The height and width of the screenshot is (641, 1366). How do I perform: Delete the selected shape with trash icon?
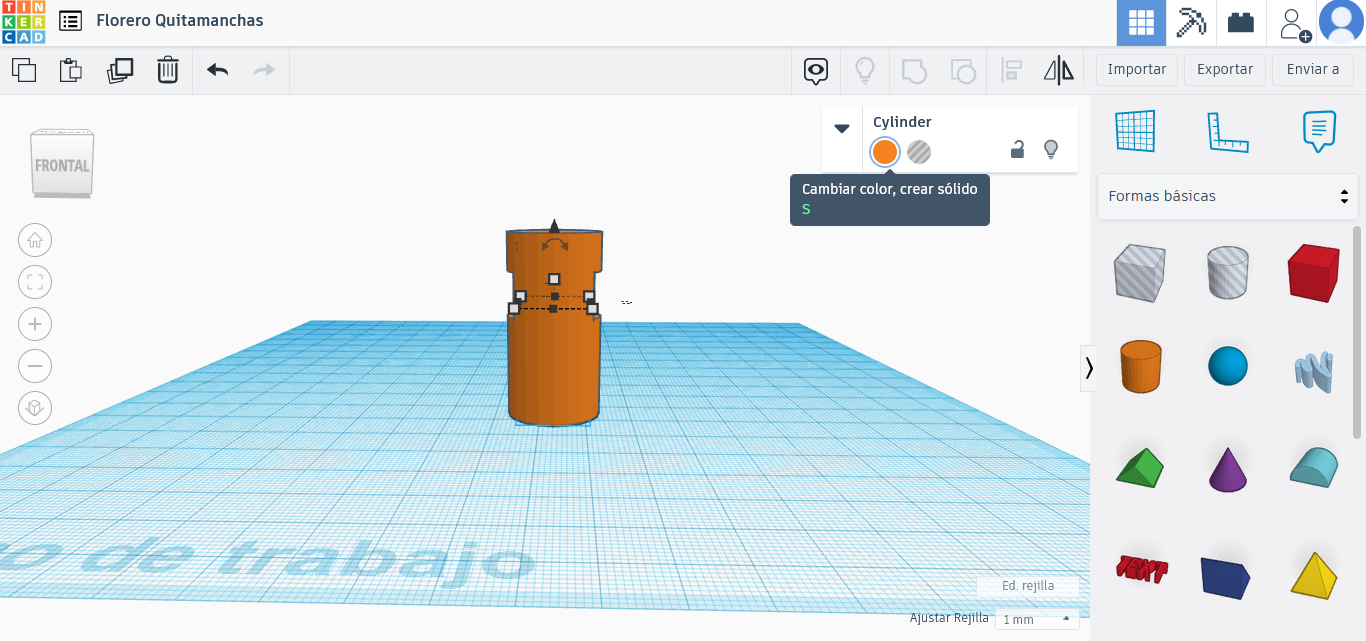click(168, 70)
